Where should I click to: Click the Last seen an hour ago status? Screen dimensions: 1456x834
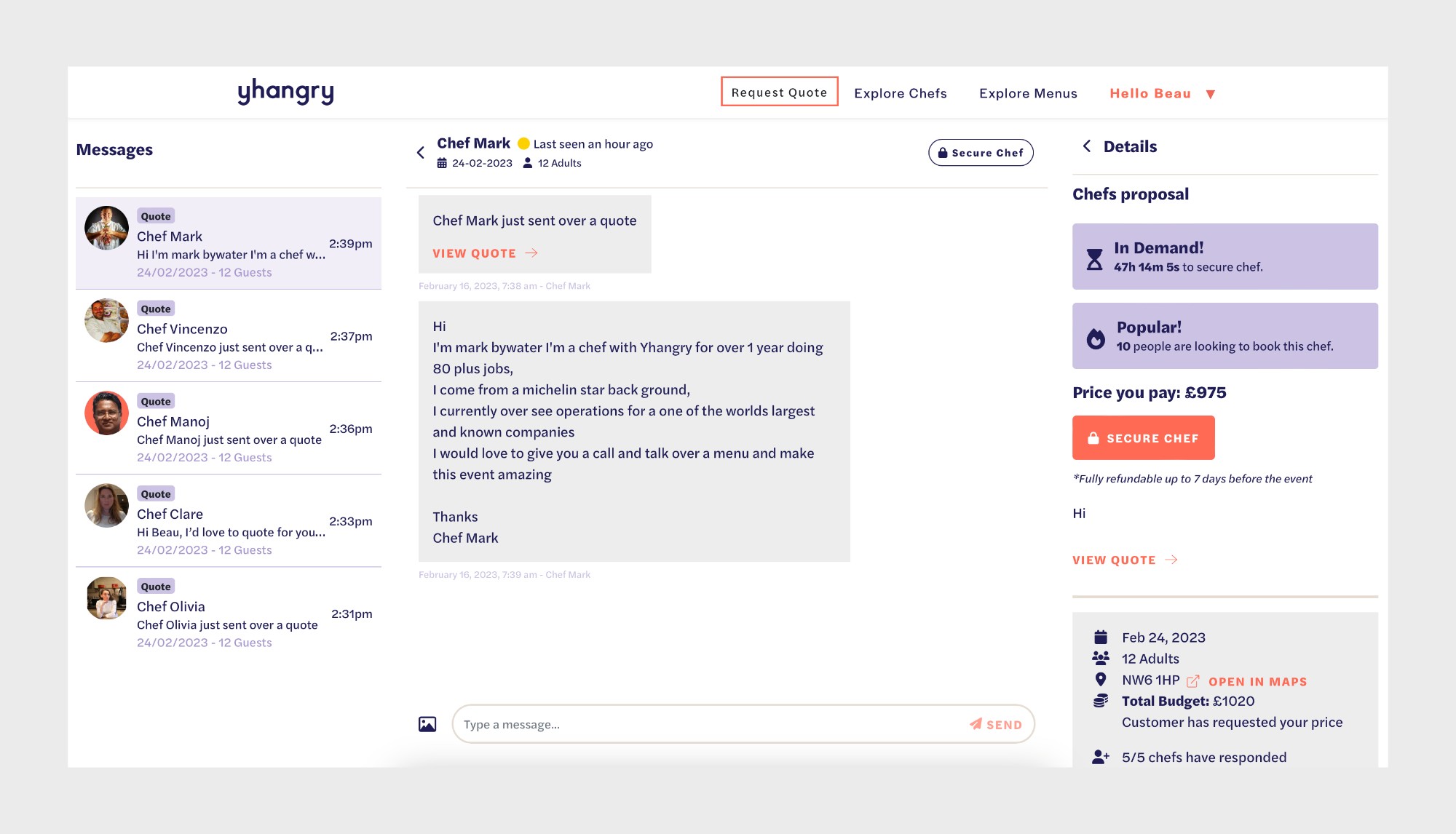[x=593, y=144]
